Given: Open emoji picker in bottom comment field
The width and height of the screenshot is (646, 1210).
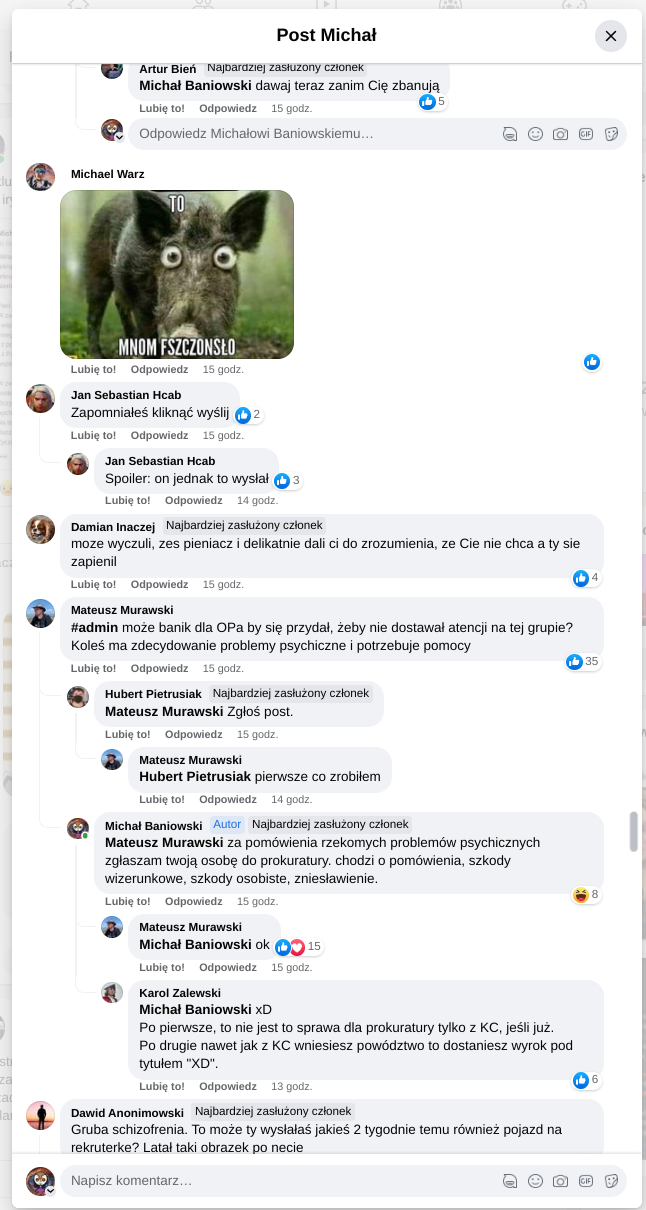Looking at the screenshot, I should 535,1181.
